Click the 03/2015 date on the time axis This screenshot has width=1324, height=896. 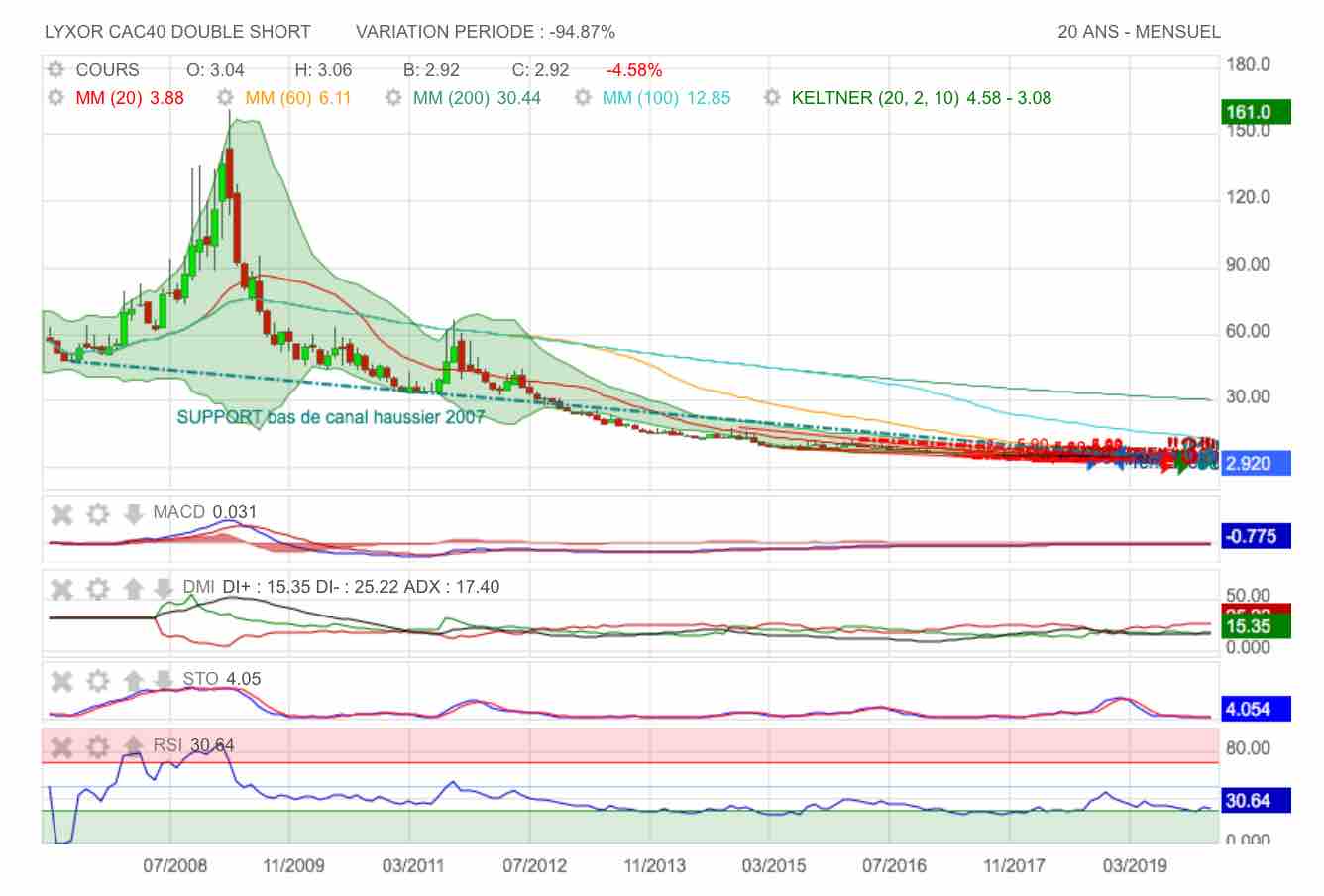tap(774, 865)
